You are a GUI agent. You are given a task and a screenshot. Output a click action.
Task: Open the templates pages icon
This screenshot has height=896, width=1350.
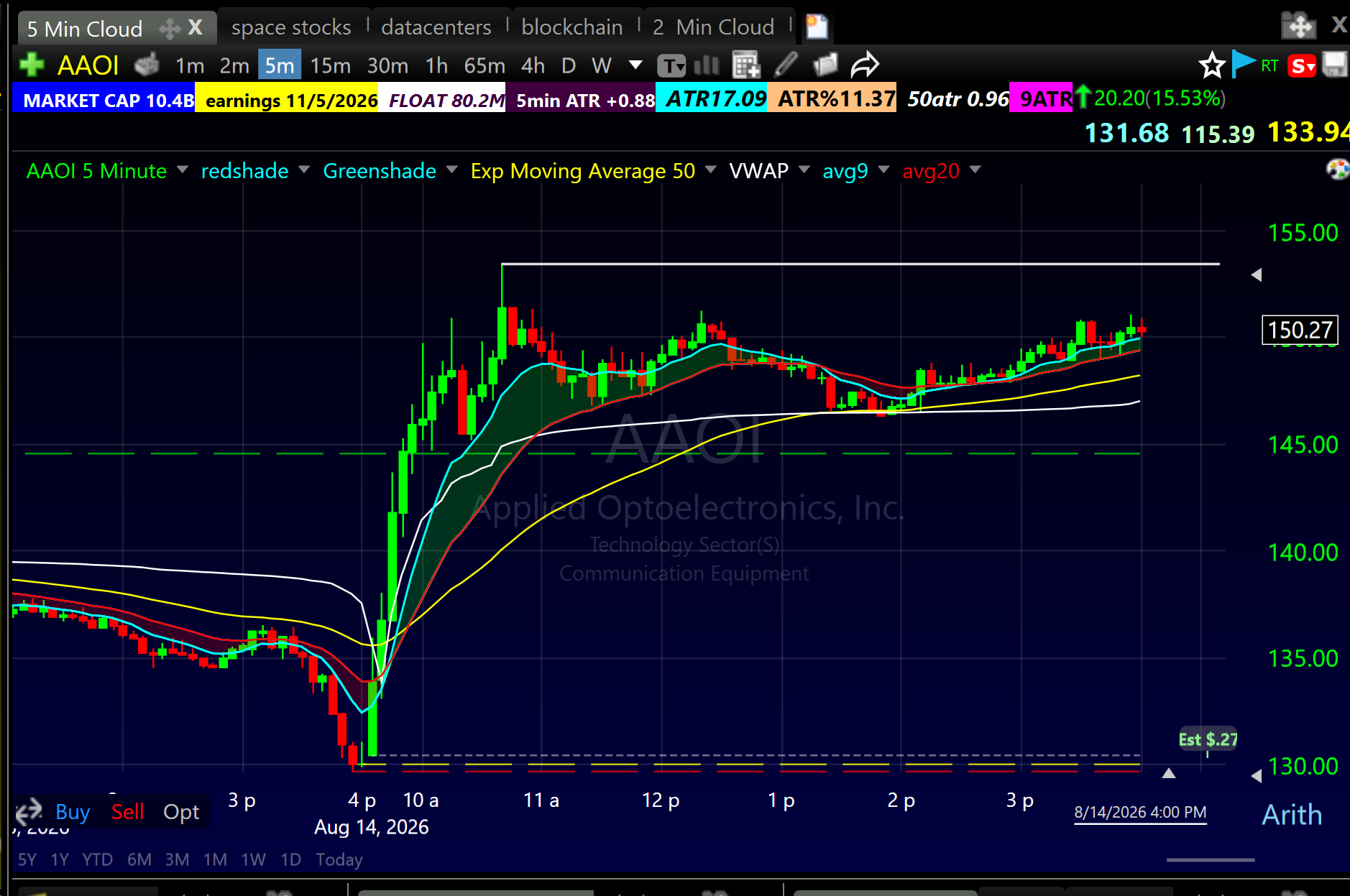coord(826,65)
